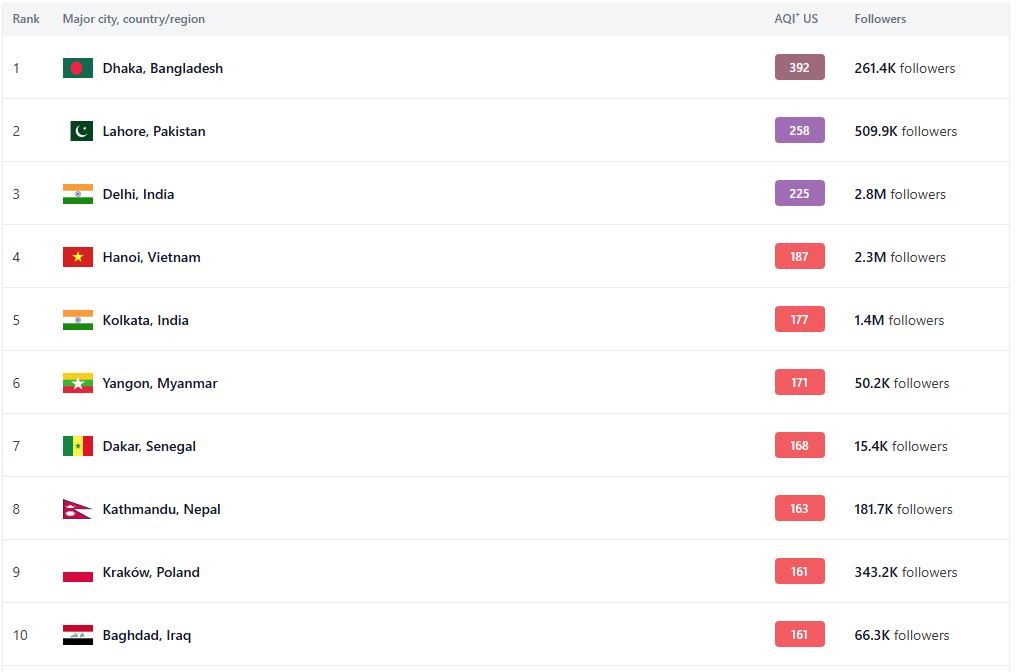Screen dimensions: 1019x672
Task: Open Kraków, Poland ranking entry
Action: tap(151, 573)
